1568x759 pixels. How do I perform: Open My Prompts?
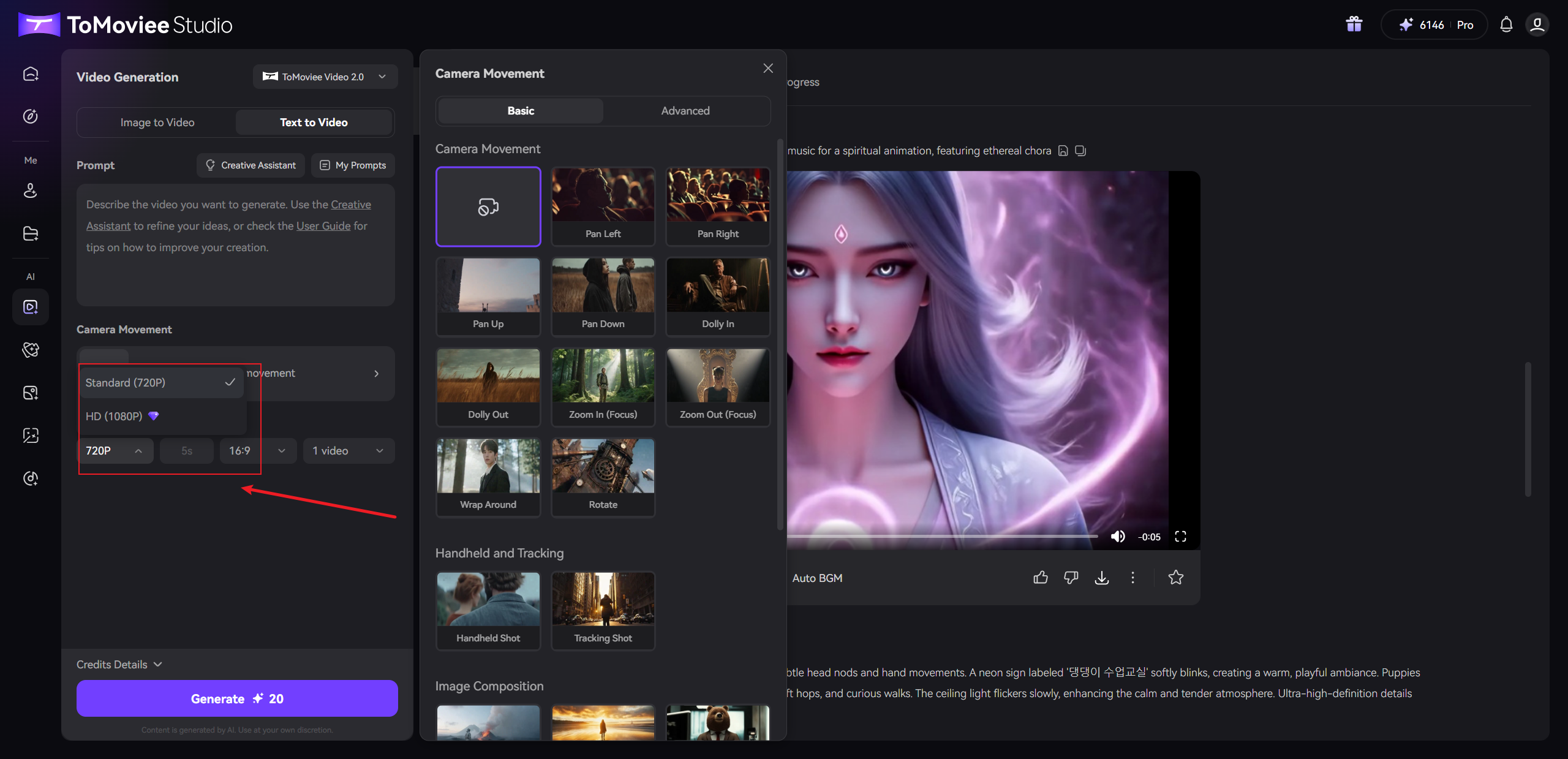[x=353, y=165]
